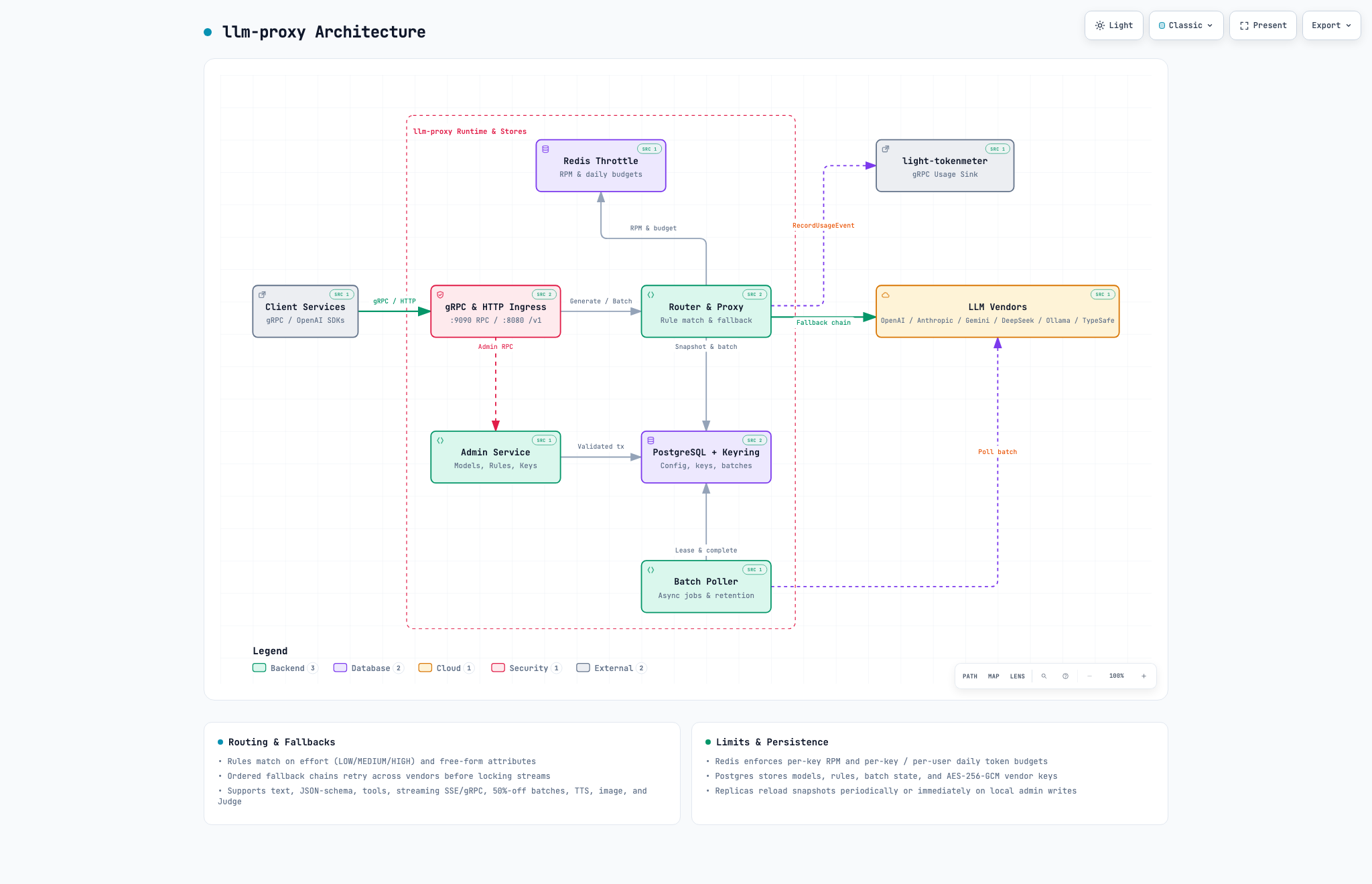The image size is (1372, 884).
Task: Click the external-link icon on Client Services node
Action: pos(262,295)
